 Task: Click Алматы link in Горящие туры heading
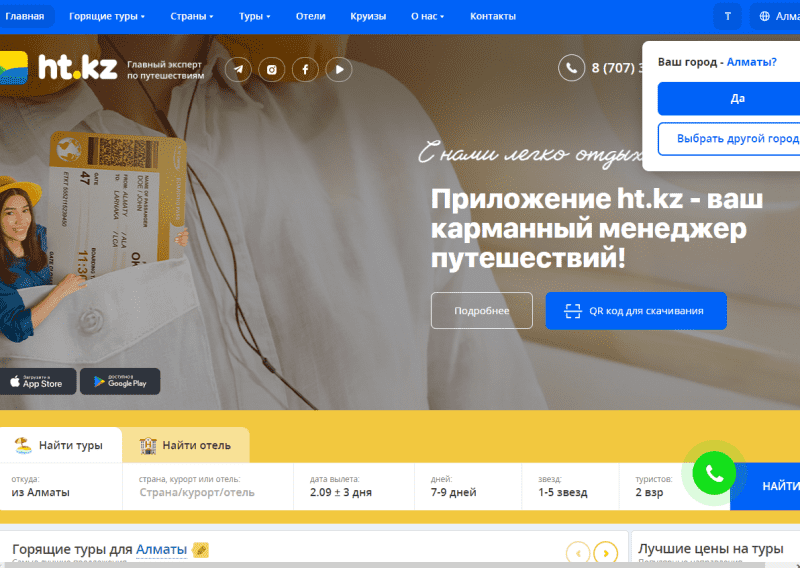(x=161, y=550)
